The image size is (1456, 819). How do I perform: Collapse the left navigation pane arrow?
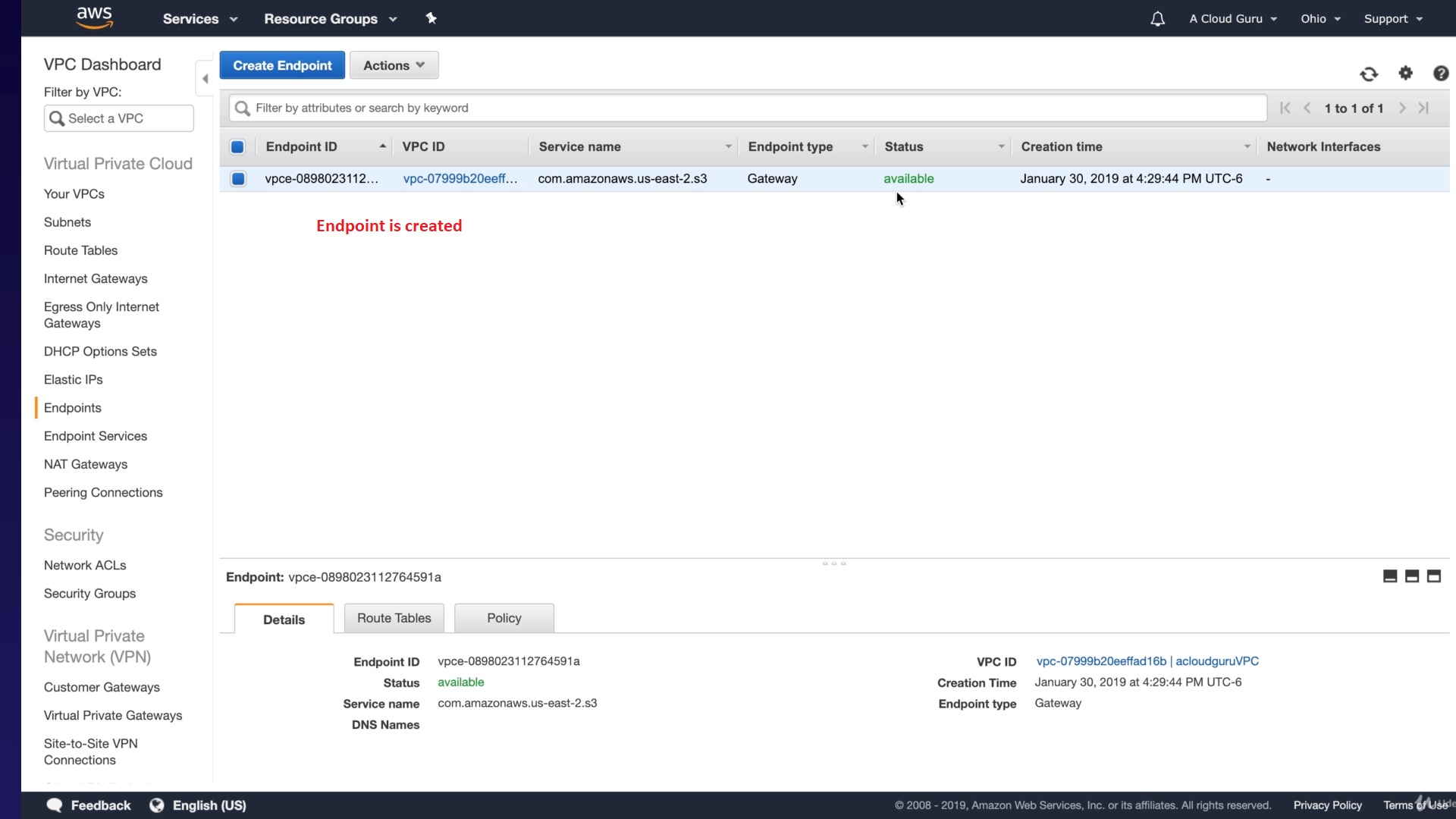coord(205,79)
